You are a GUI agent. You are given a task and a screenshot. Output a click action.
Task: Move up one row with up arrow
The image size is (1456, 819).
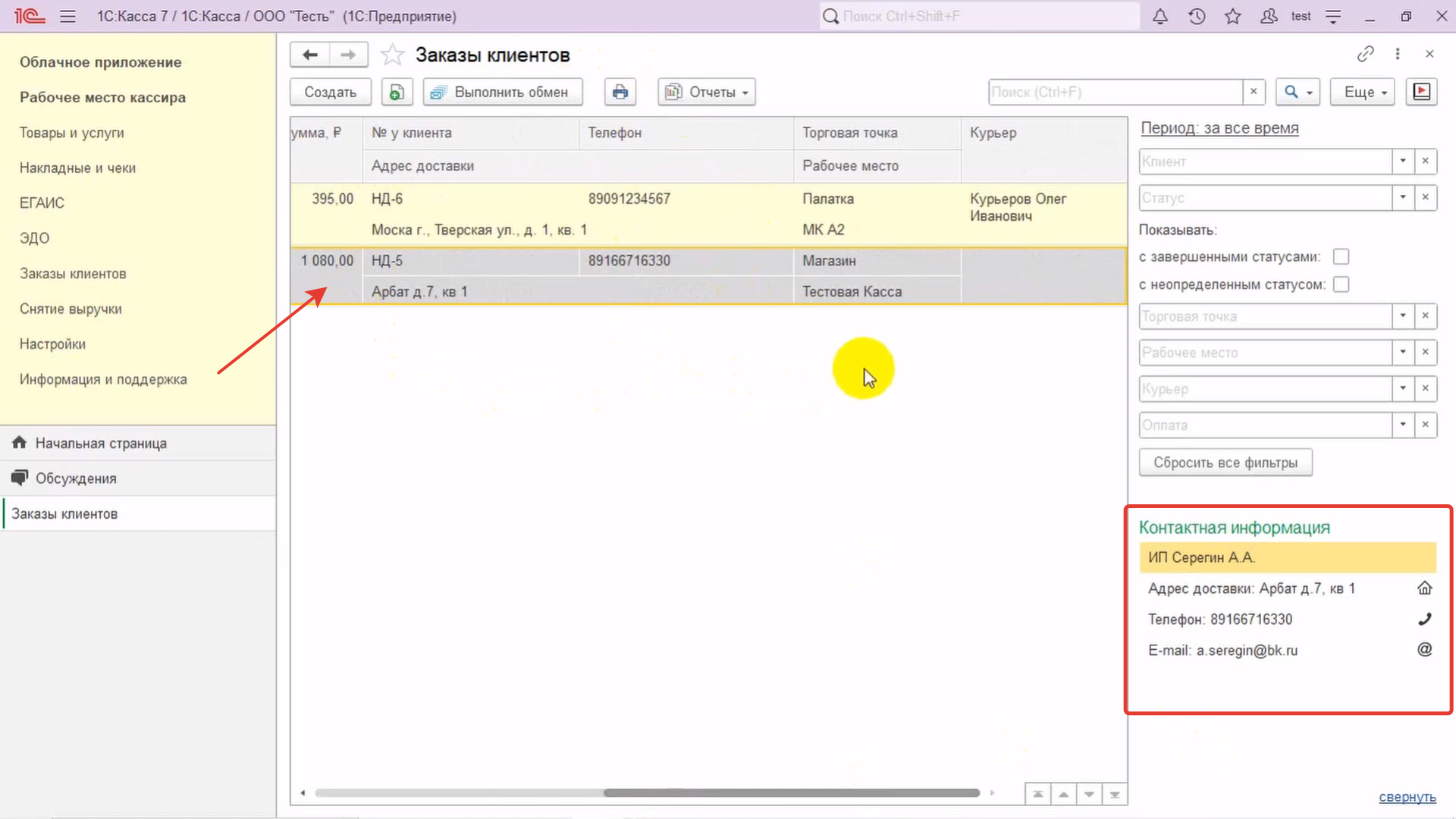(1064, 794)
